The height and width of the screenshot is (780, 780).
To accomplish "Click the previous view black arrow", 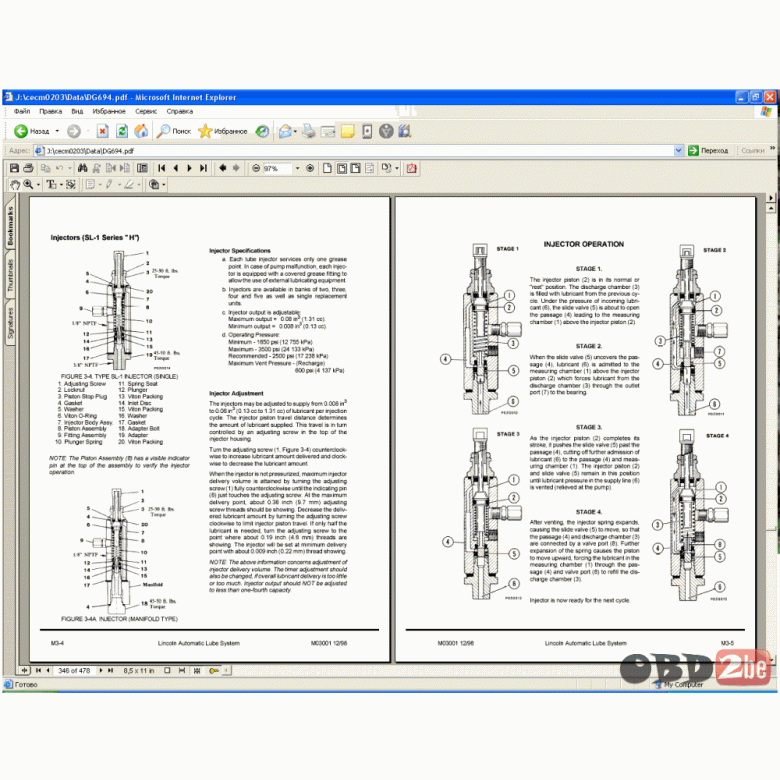I will coord(222,168).
